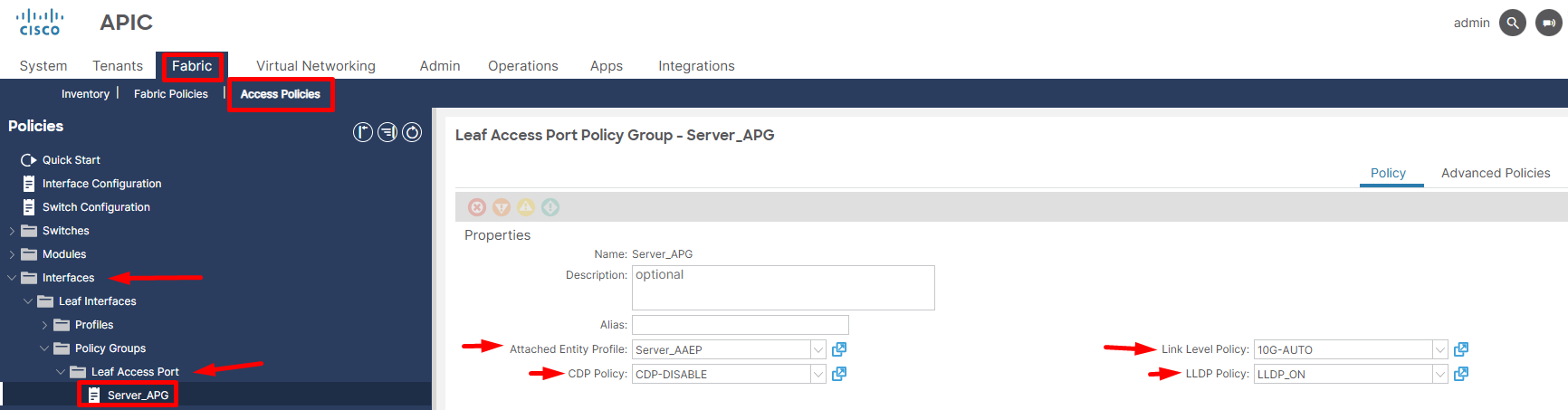Viewport: 1568px width, 410px height.
Task: Click the Interface Configuration document icon
Action: [29, 184]
